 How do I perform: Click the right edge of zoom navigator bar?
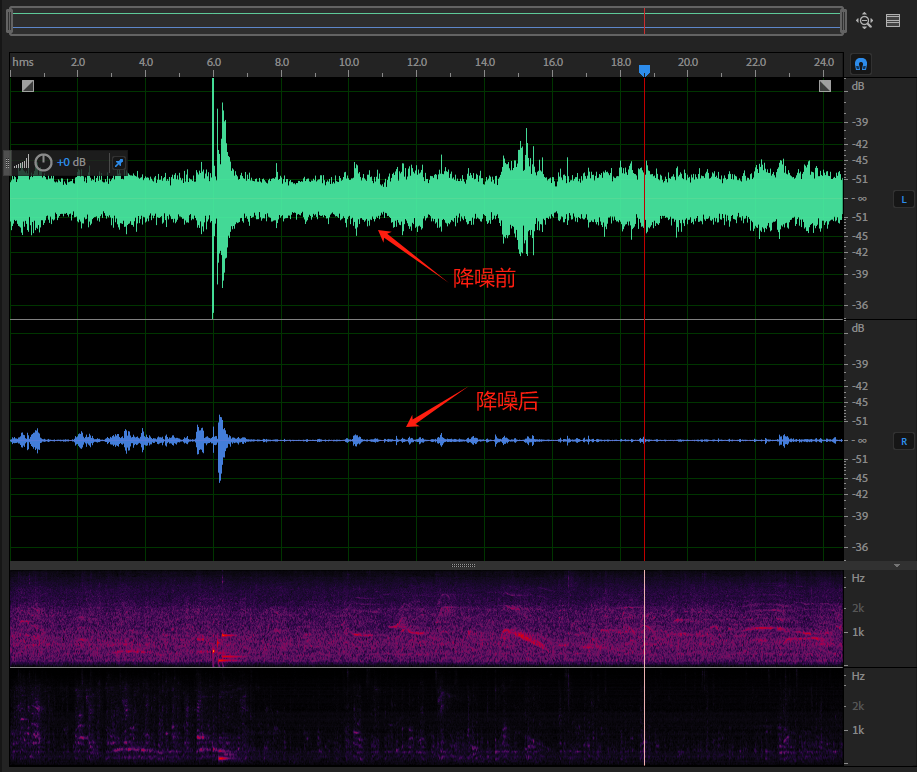[x=845, y=20]
